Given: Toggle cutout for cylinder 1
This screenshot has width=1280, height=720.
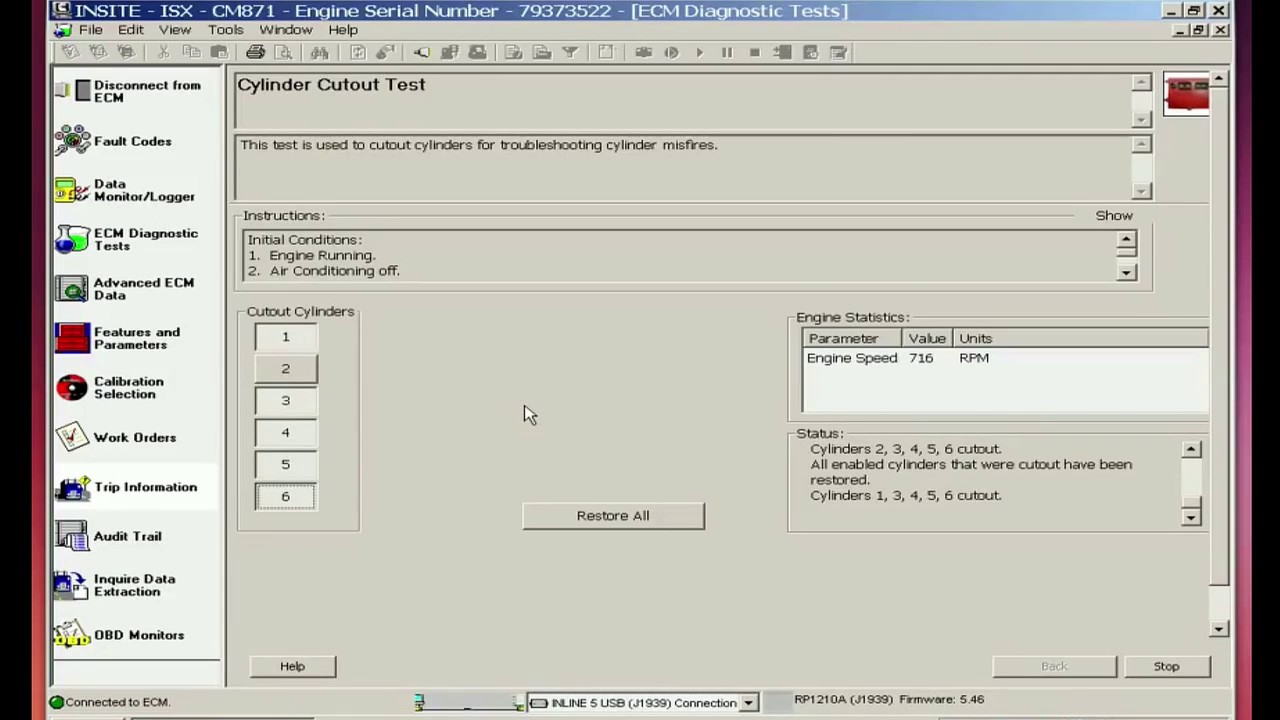Looking at the screenshot, I should coord(285,337).
